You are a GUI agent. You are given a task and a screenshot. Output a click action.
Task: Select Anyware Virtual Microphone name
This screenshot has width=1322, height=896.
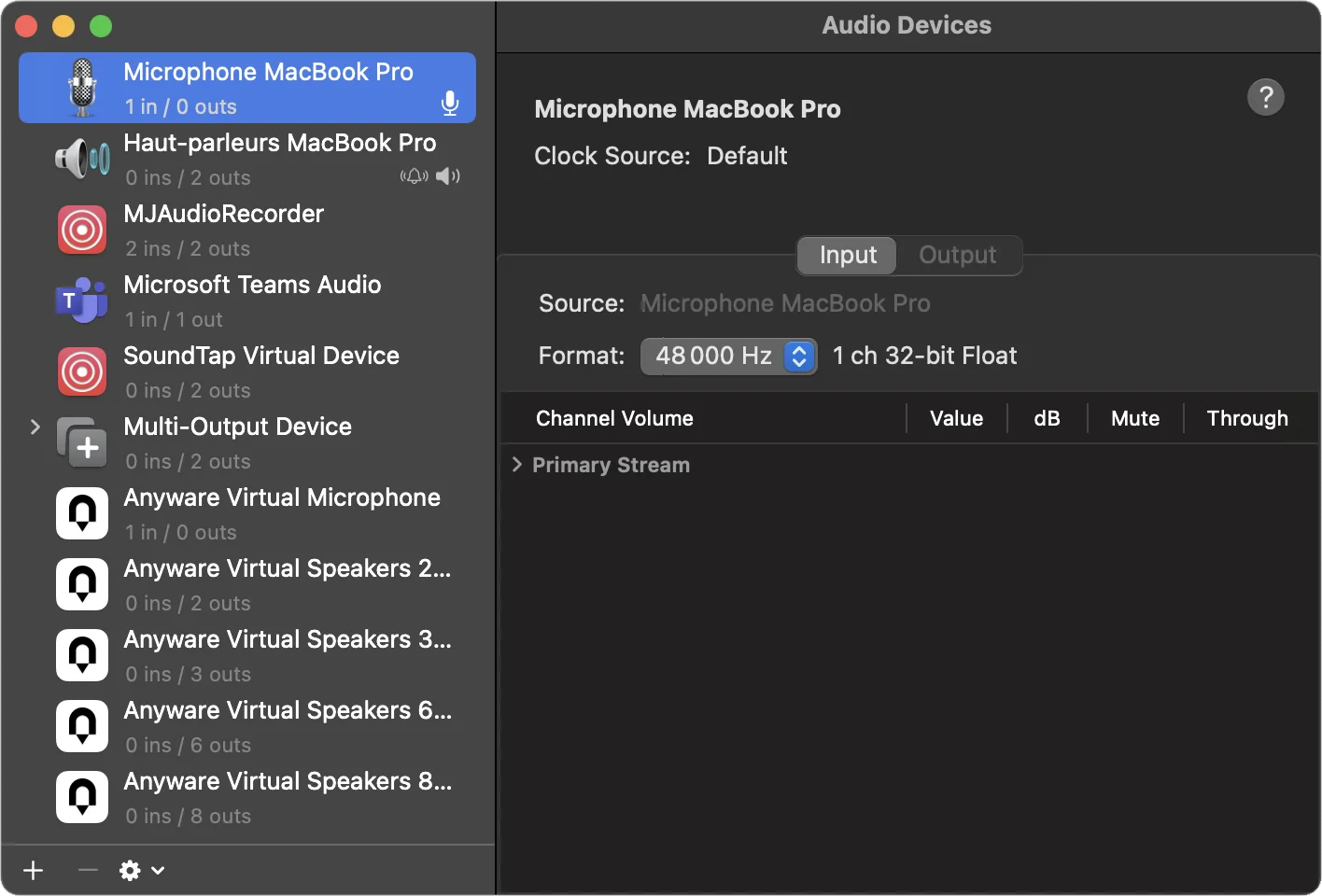pyautogui.click(x=282, y=497)
